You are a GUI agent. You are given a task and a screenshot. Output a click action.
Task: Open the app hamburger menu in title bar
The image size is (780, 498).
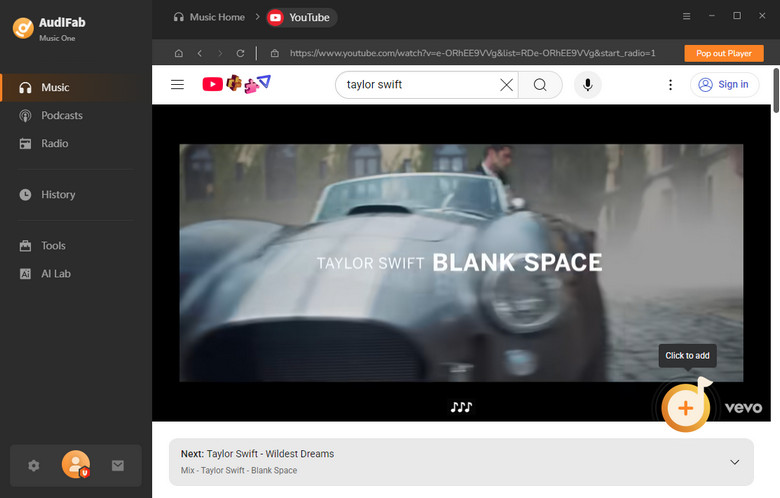686,16
